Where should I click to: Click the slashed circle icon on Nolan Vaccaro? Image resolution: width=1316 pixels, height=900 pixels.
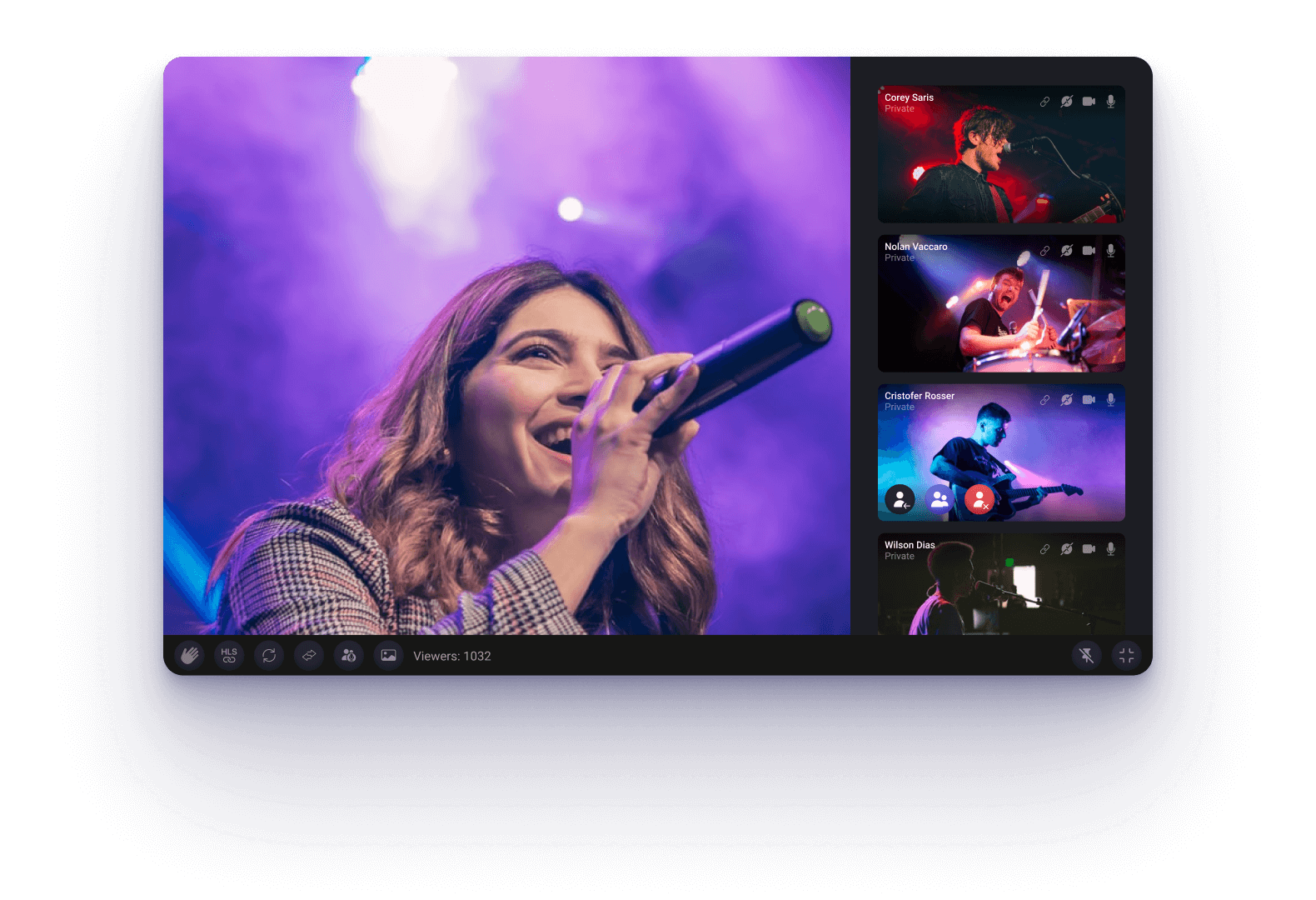[x=1066, y=251]
